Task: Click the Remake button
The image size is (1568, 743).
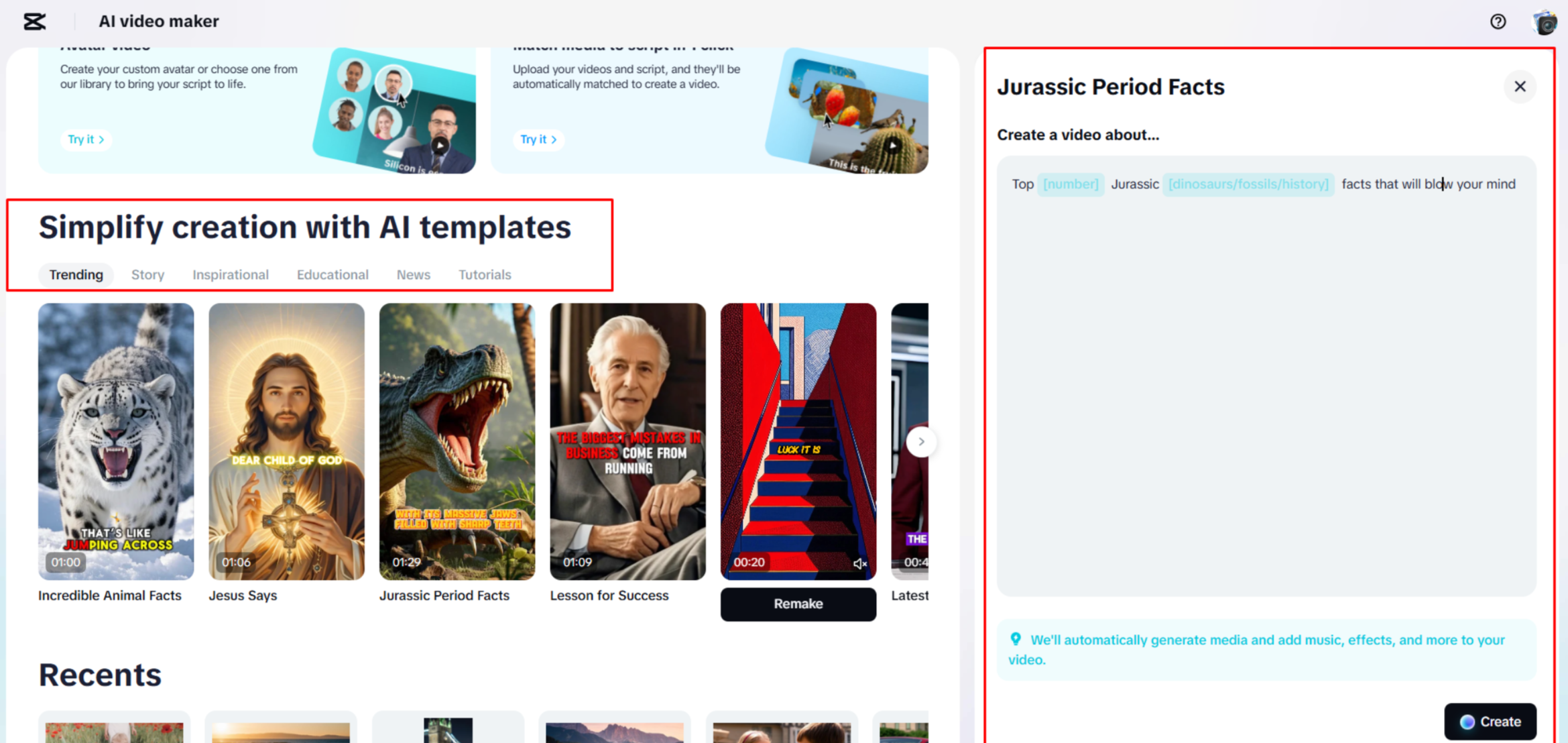Action: coord(798,604)
